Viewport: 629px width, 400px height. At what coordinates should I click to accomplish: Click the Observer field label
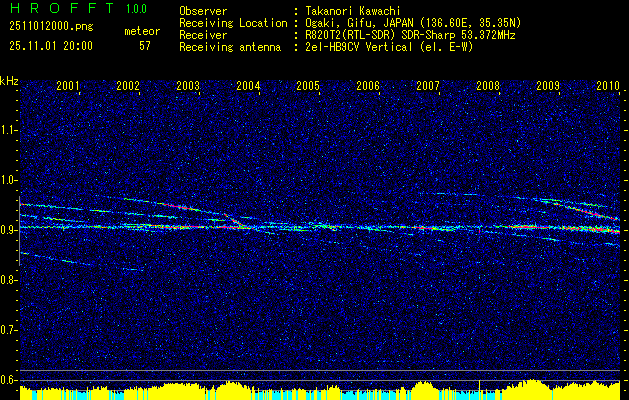(203, 11)
